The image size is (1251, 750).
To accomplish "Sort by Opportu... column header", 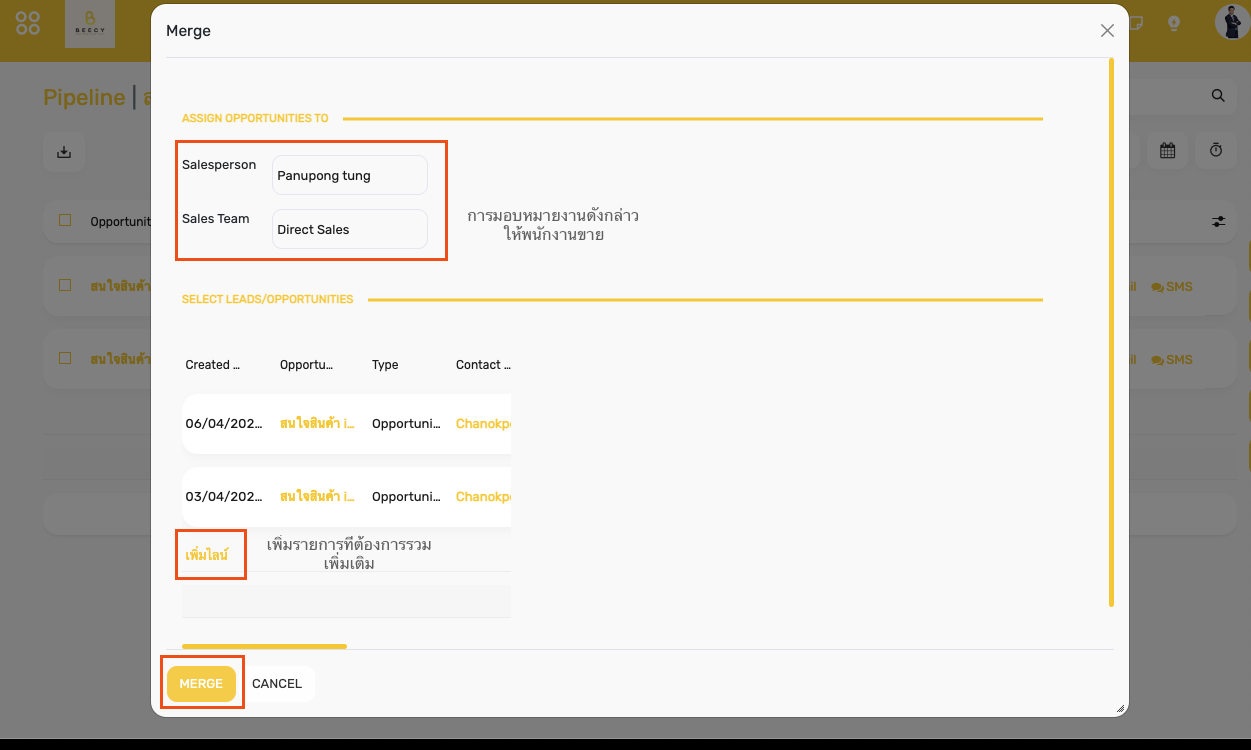I will pyautogui.click(x=307, y=365).
